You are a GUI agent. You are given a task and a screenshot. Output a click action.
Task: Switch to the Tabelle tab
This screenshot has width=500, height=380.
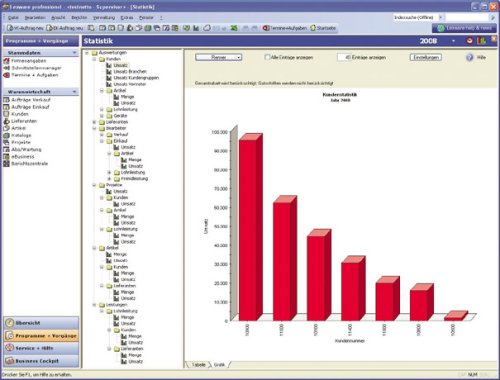[198, 365]
